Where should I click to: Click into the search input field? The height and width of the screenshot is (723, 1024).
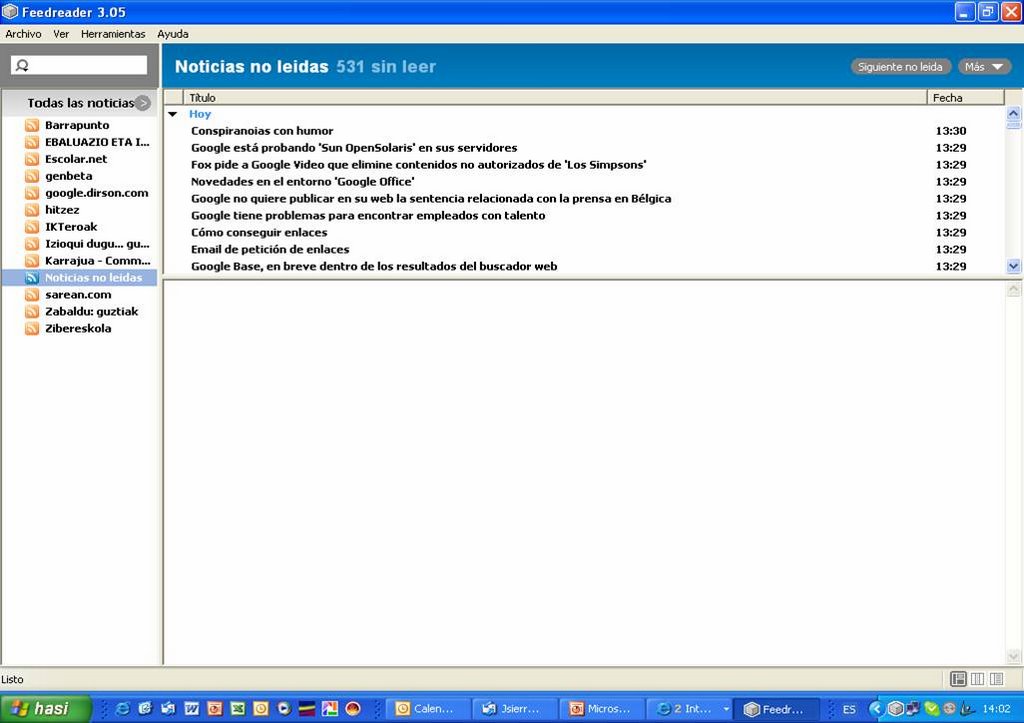tap(79, 65)
